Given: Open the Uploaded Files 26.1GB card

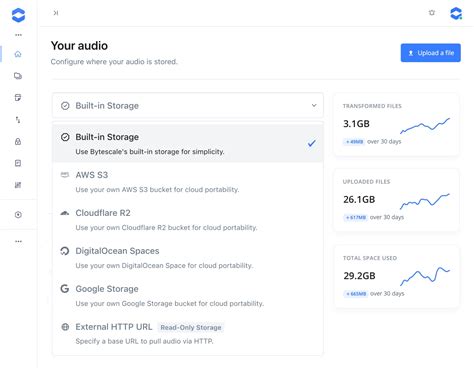Looking at the screenshot, I should tap(396, 200).
